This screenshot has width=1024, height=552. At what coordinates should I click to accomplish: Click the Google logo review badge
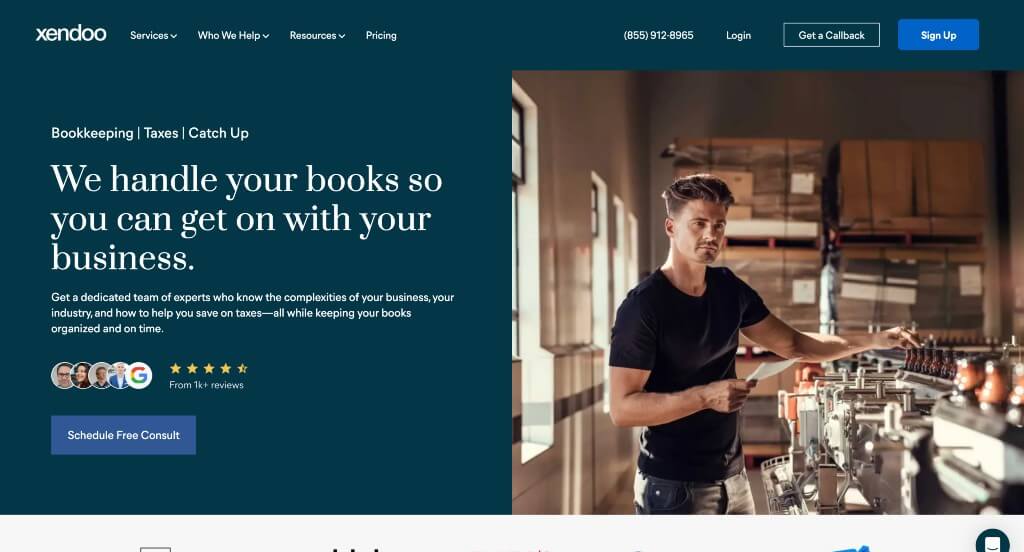point(139,376)
